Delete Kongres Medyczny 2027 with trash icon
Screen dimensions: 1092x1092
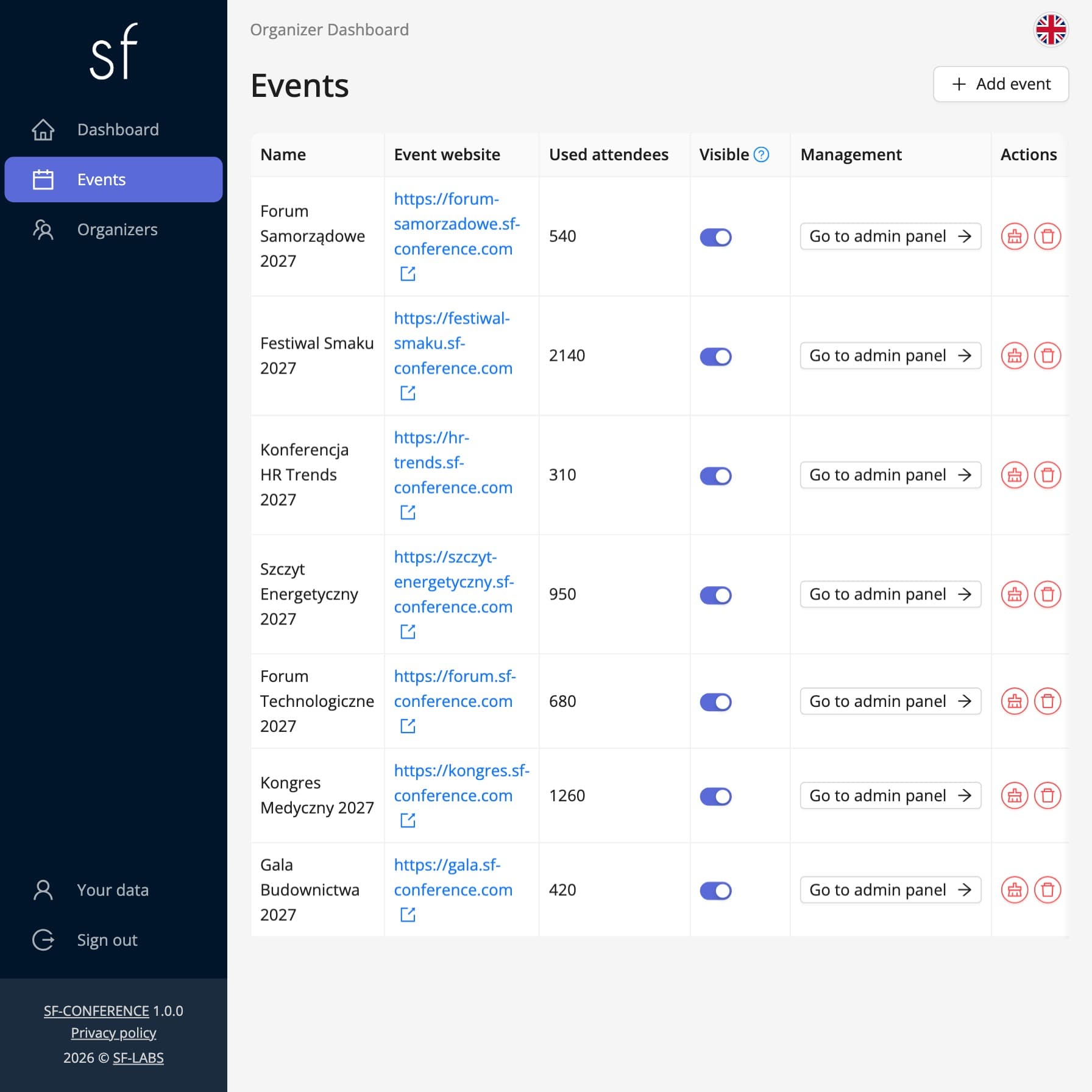pos(1048,796)
